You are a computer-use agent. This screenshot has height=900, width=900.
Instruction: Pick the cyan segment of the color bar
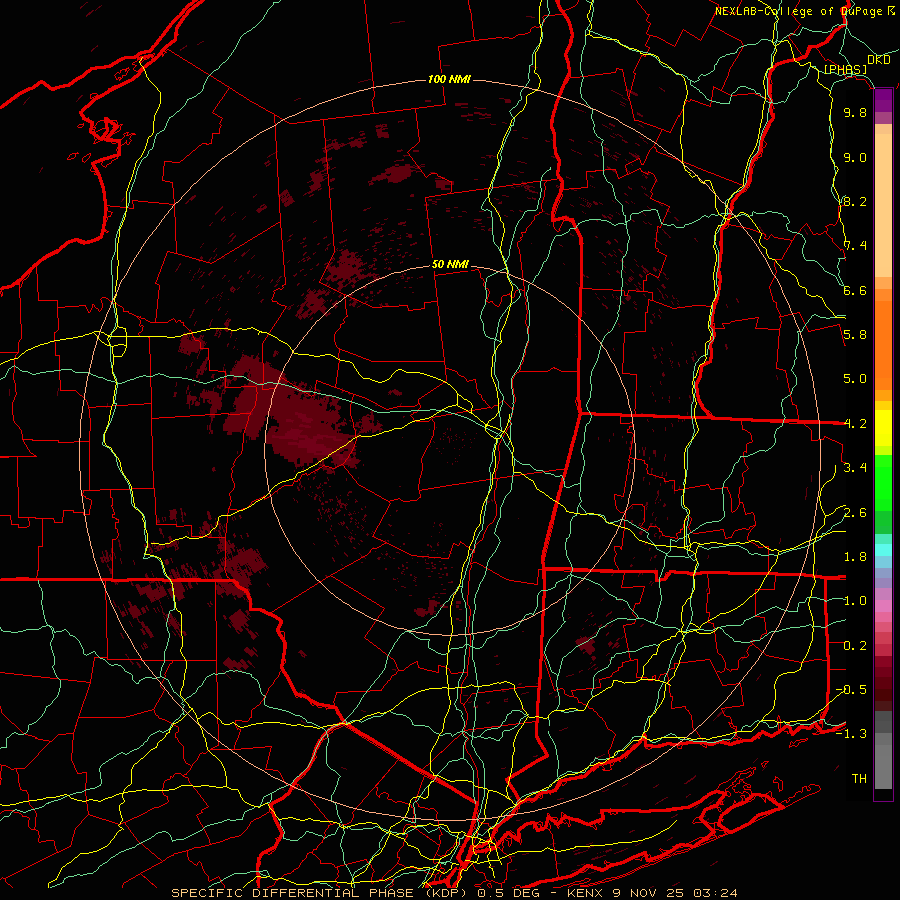pos(883,550)
